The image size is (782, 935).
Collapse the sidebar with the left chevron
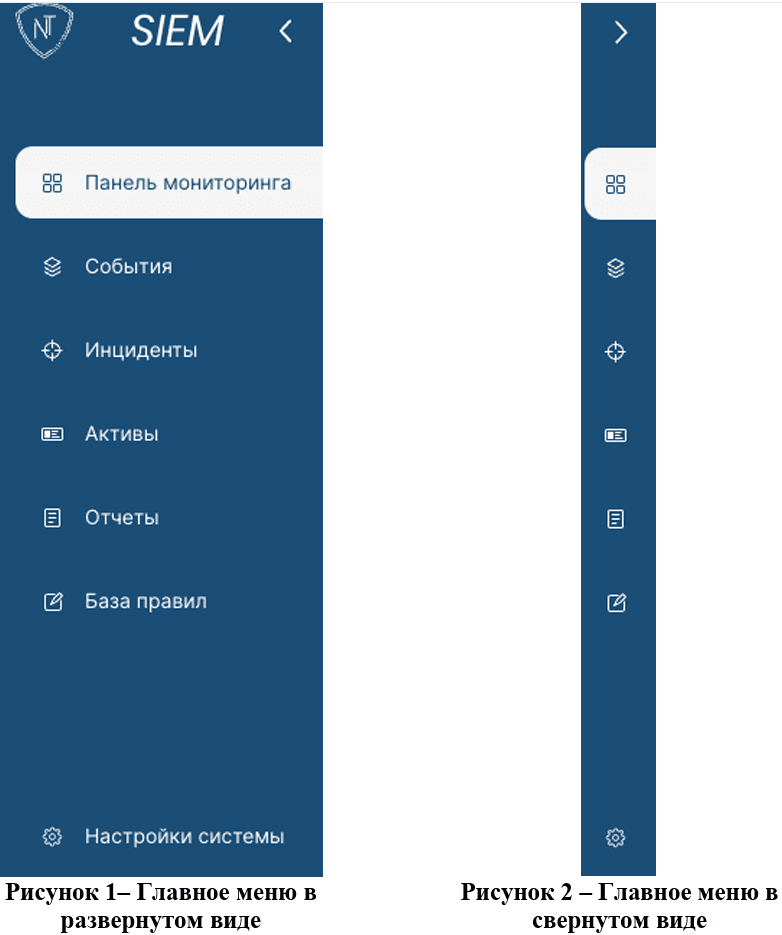286,31
